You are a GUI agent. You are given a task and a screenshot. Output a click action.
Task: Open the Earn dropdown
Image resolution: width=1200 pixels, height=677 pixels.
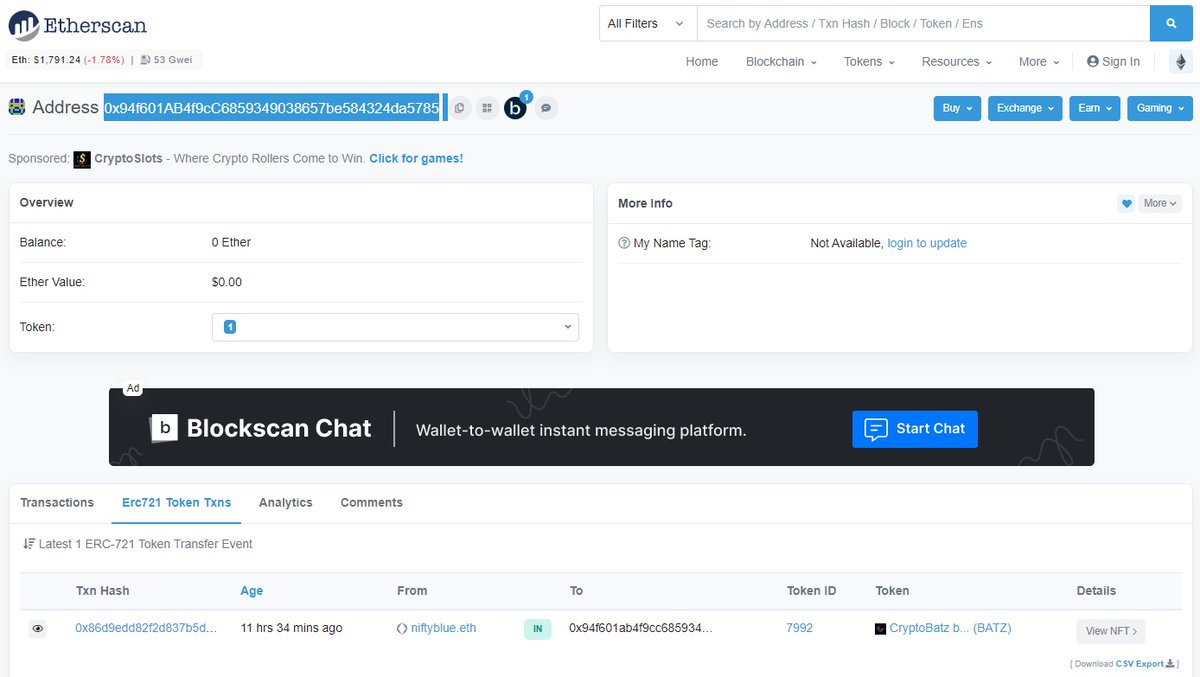point(1094,108)
